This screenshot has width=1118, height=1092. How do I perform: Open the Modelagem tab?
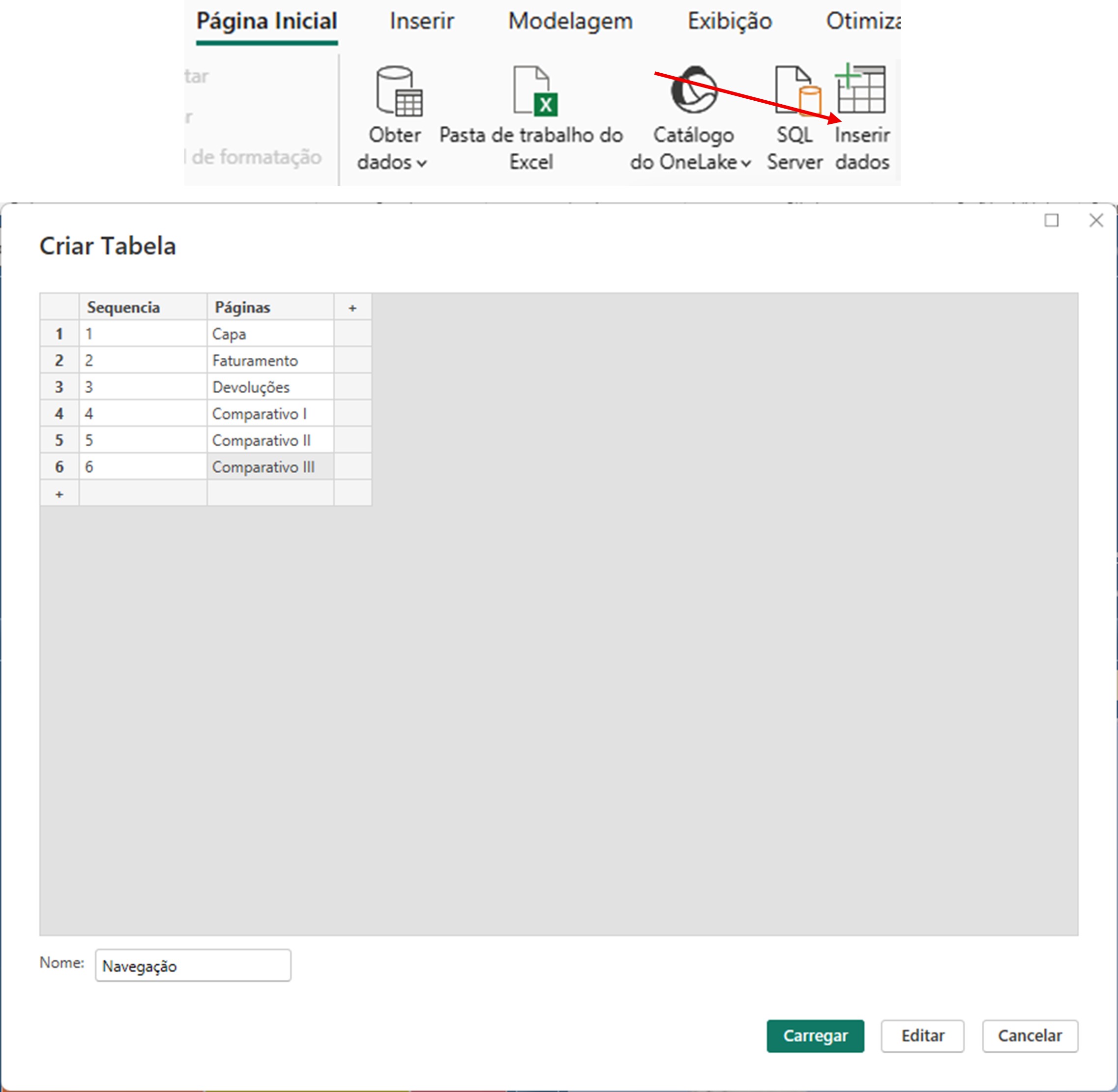click(x=570, y=21)
